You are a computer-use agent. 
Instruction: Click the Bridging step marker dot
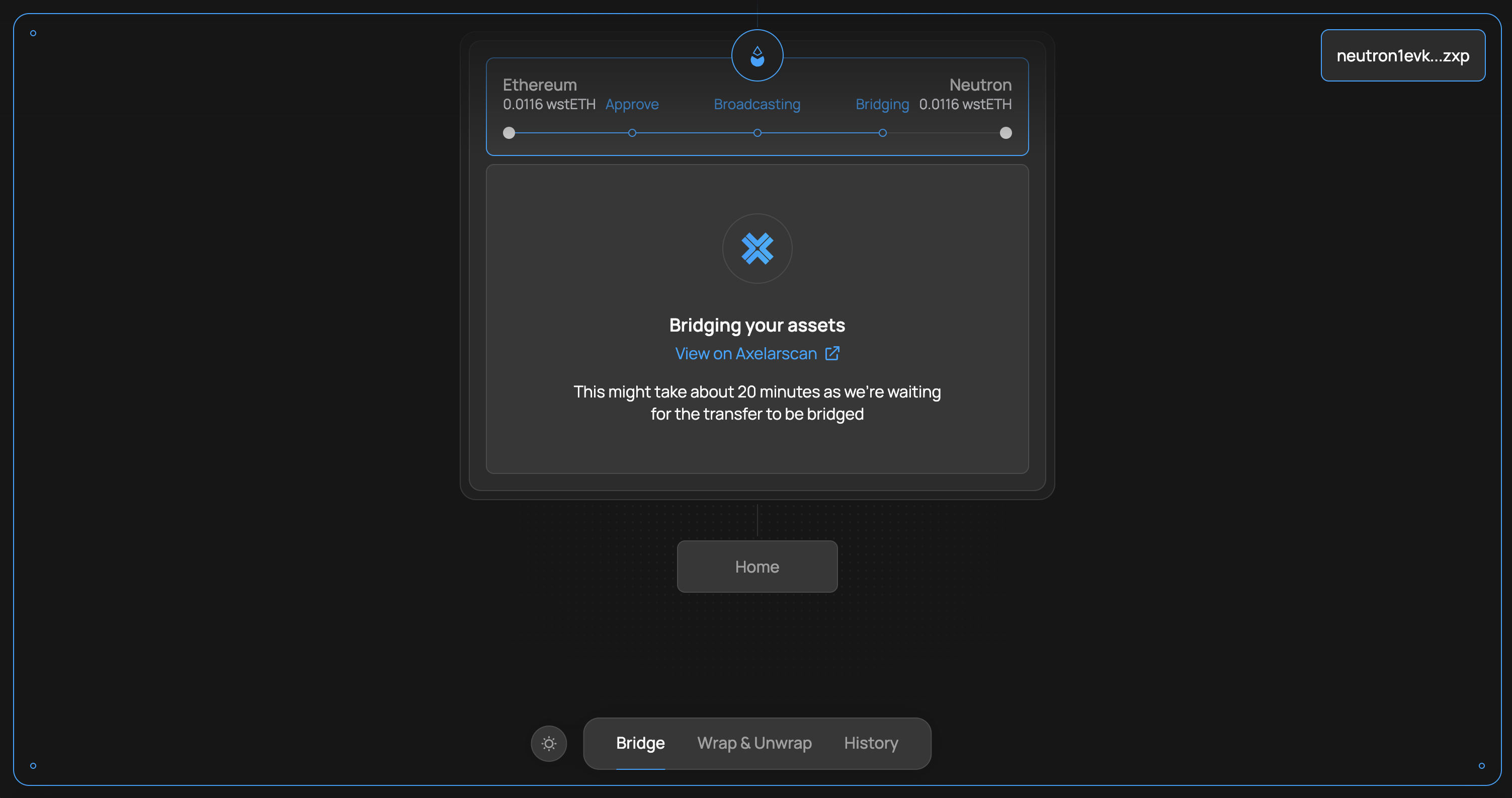(x=882, y=133)
